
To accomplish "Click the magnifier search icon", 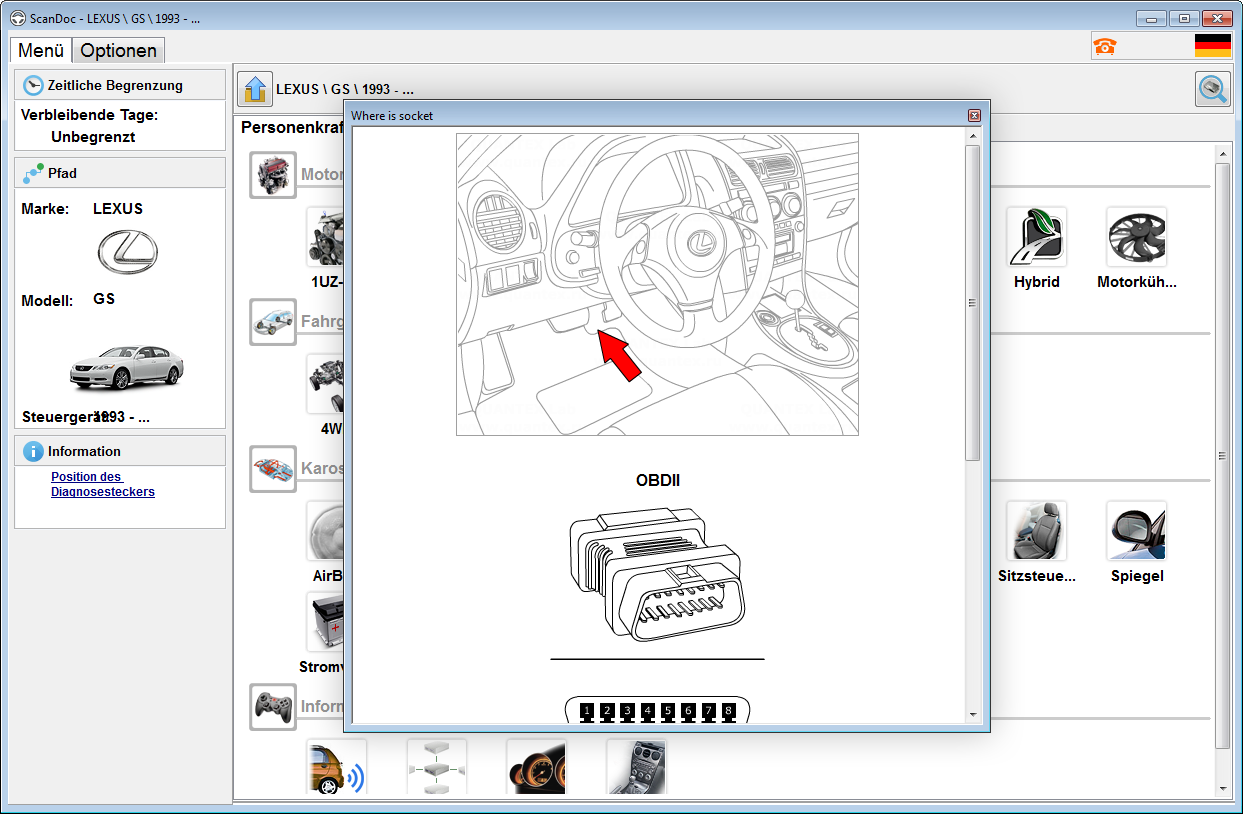I will 1213,89.
